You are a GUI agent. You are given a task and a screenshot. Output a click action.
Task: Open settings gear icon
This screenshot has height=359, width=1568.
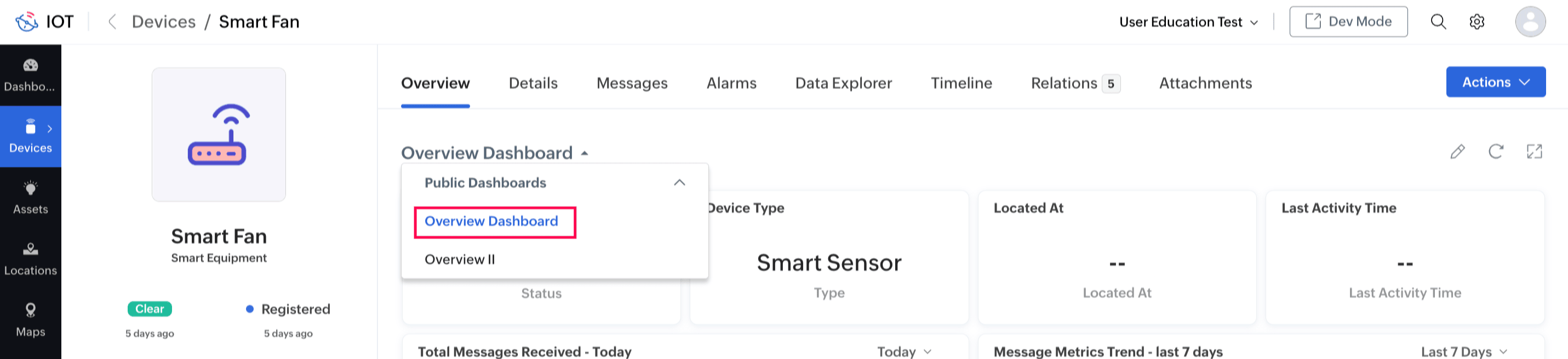pyautogui.click(x=1477, y=22)
